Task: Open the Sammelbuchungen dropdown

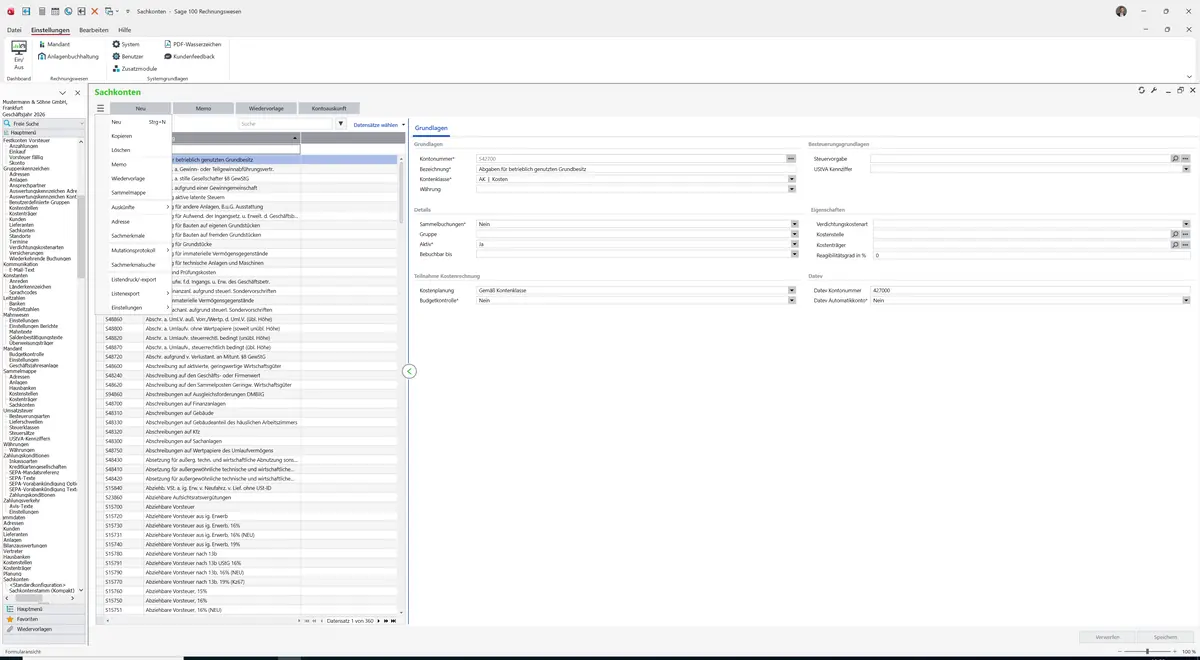Action: click(x=794, y=224)
